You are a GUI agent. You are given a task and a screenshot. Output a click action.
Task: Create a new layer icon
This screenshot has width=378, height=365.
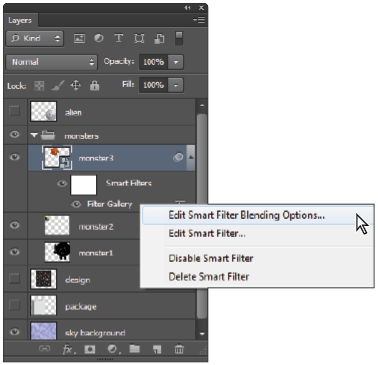pos(157,349)
